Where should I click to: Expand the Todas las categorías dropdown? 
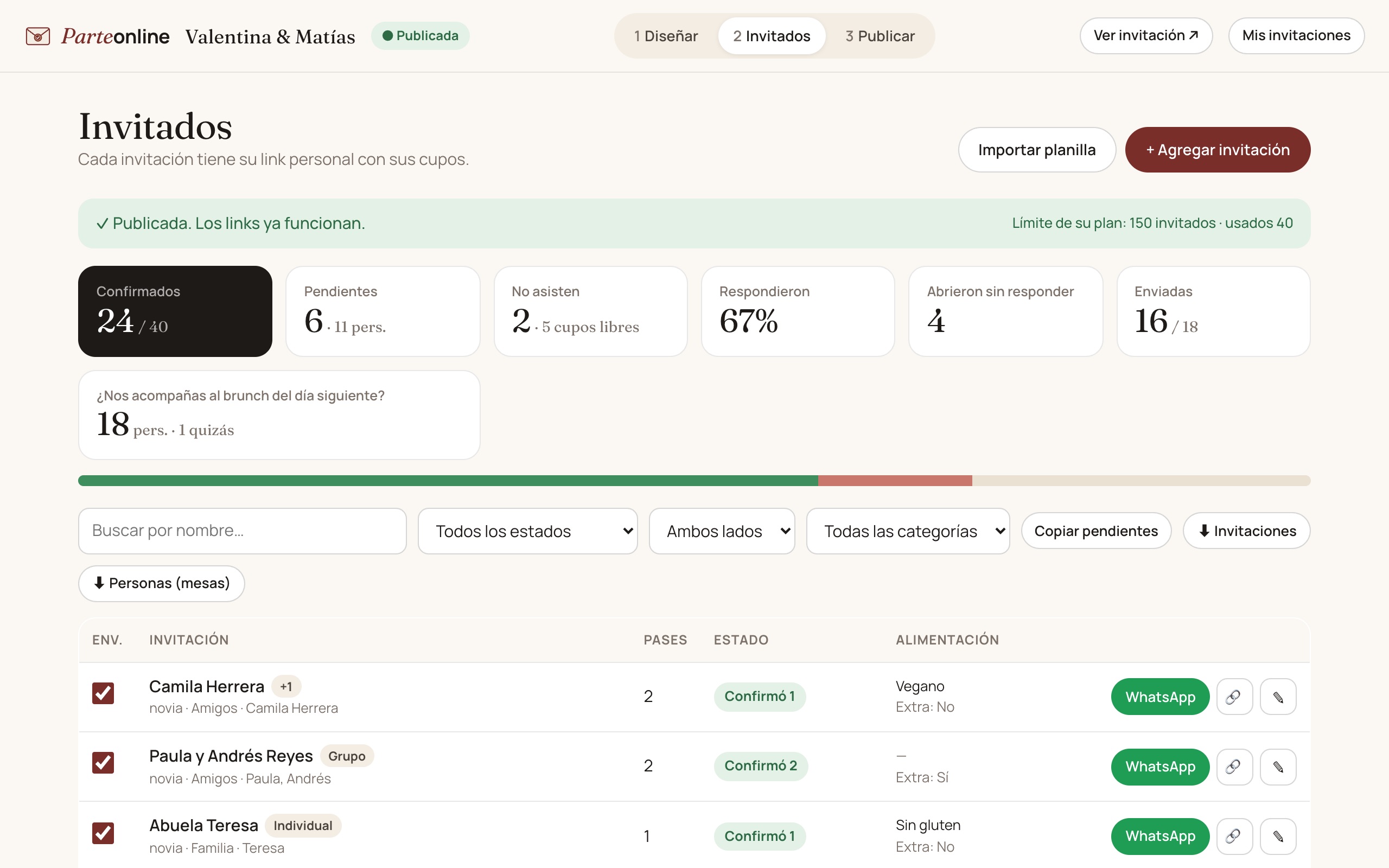pos(907,531)
